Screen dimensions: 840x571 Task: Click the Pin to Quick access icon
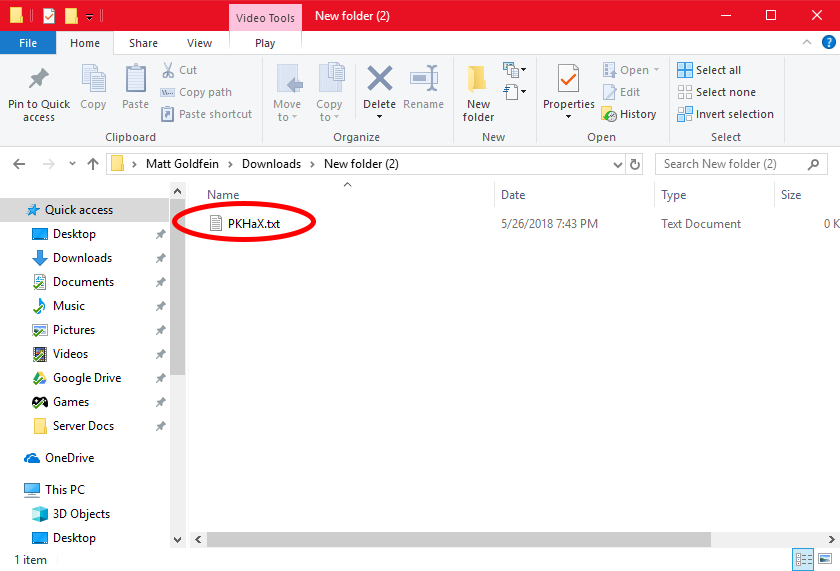39,80
